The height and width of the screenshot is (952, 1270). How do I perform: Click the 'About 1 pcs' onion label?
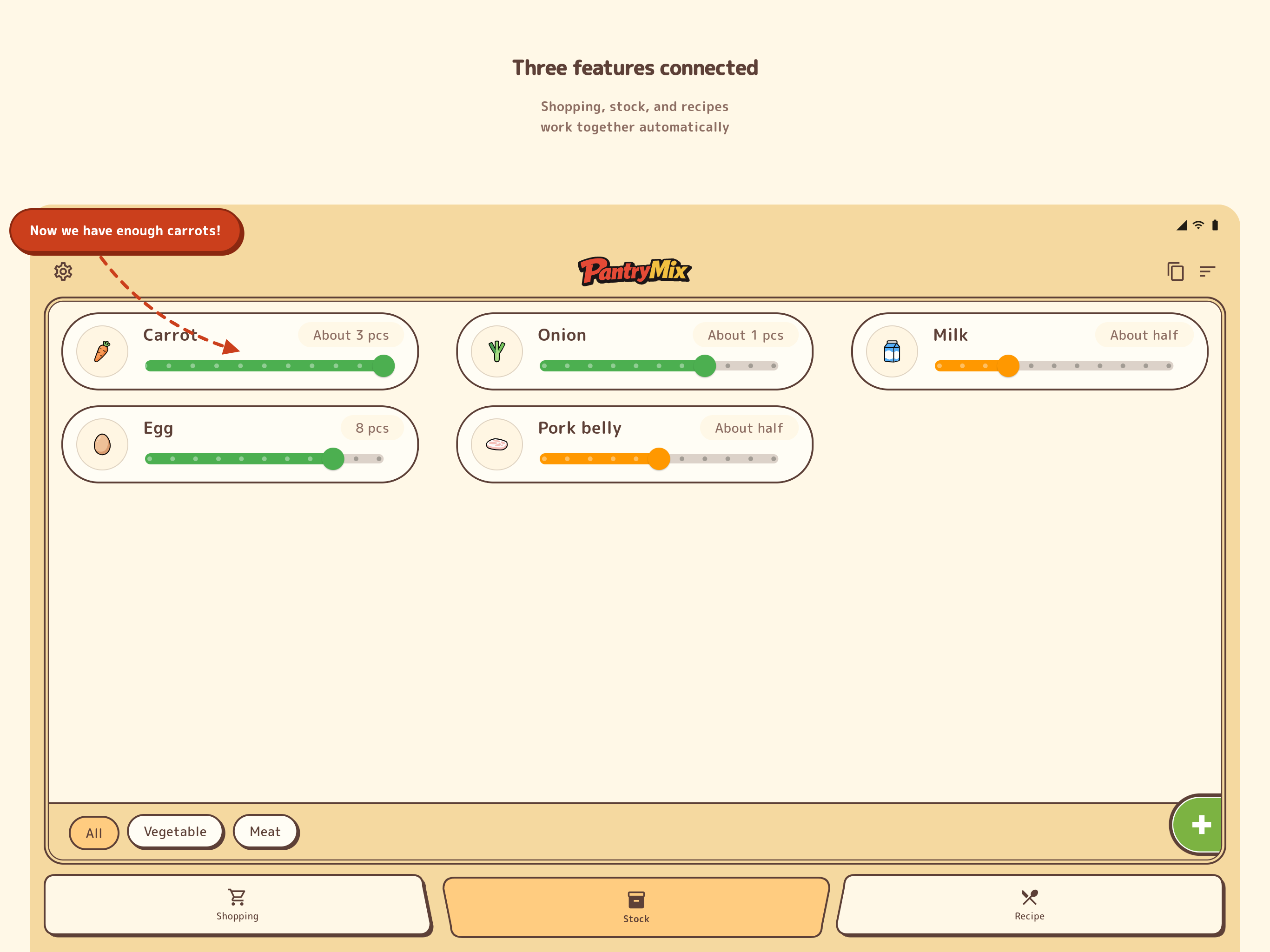pos(745,335)
